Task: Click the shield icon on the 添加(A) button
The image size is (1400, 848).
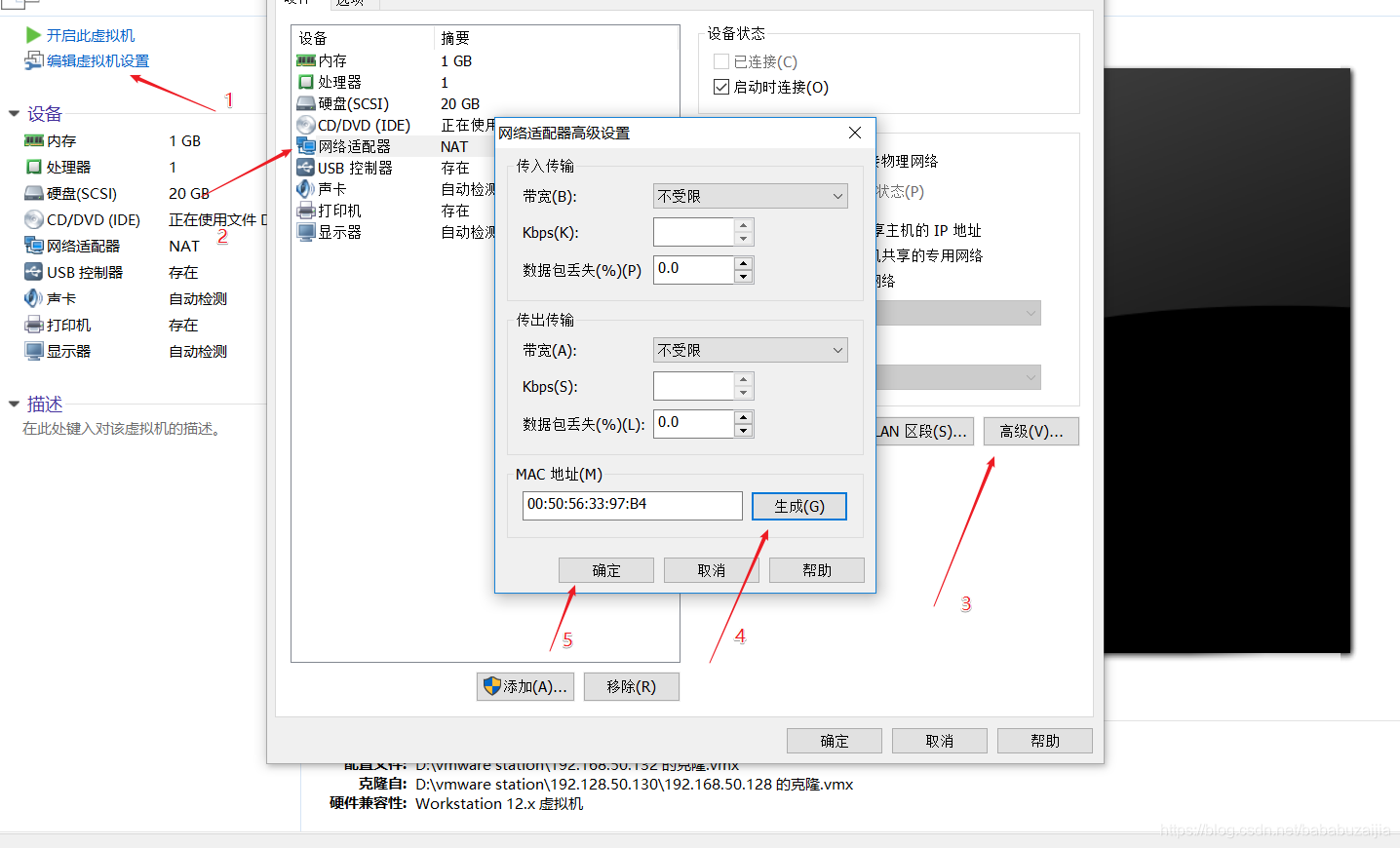Action: point(492,686)
